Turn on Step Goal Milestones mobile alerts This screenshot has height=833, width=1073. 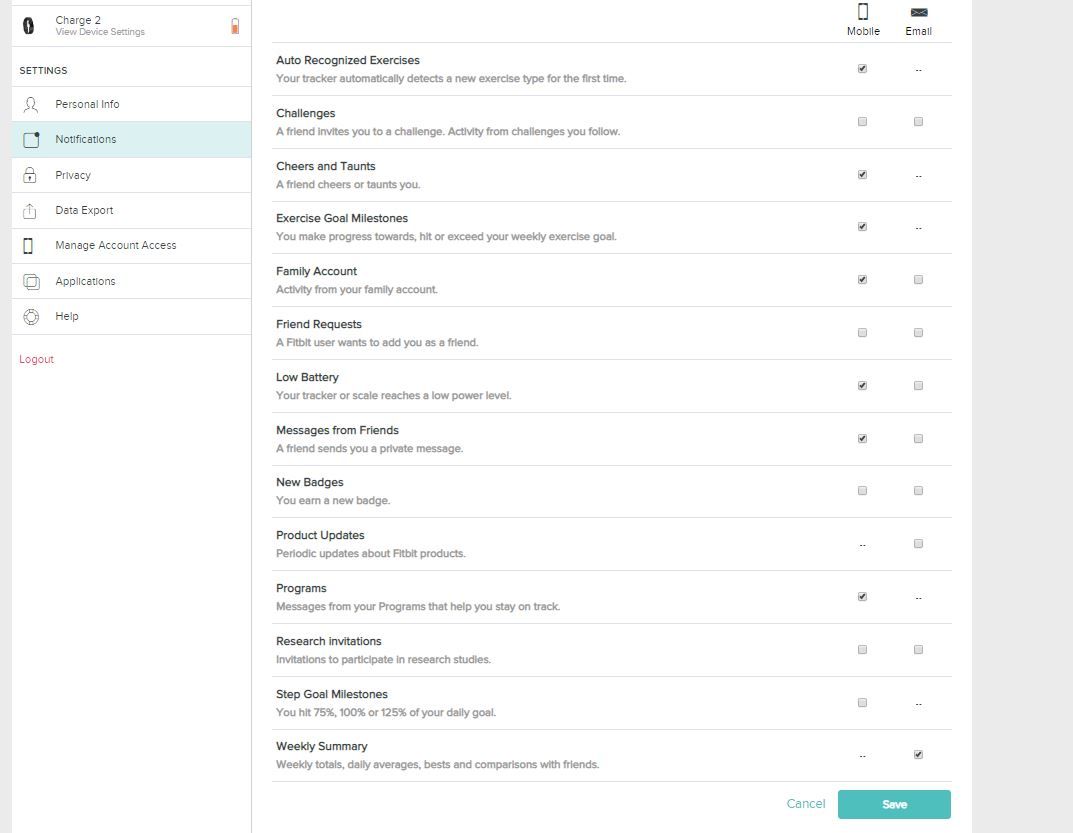862,703
